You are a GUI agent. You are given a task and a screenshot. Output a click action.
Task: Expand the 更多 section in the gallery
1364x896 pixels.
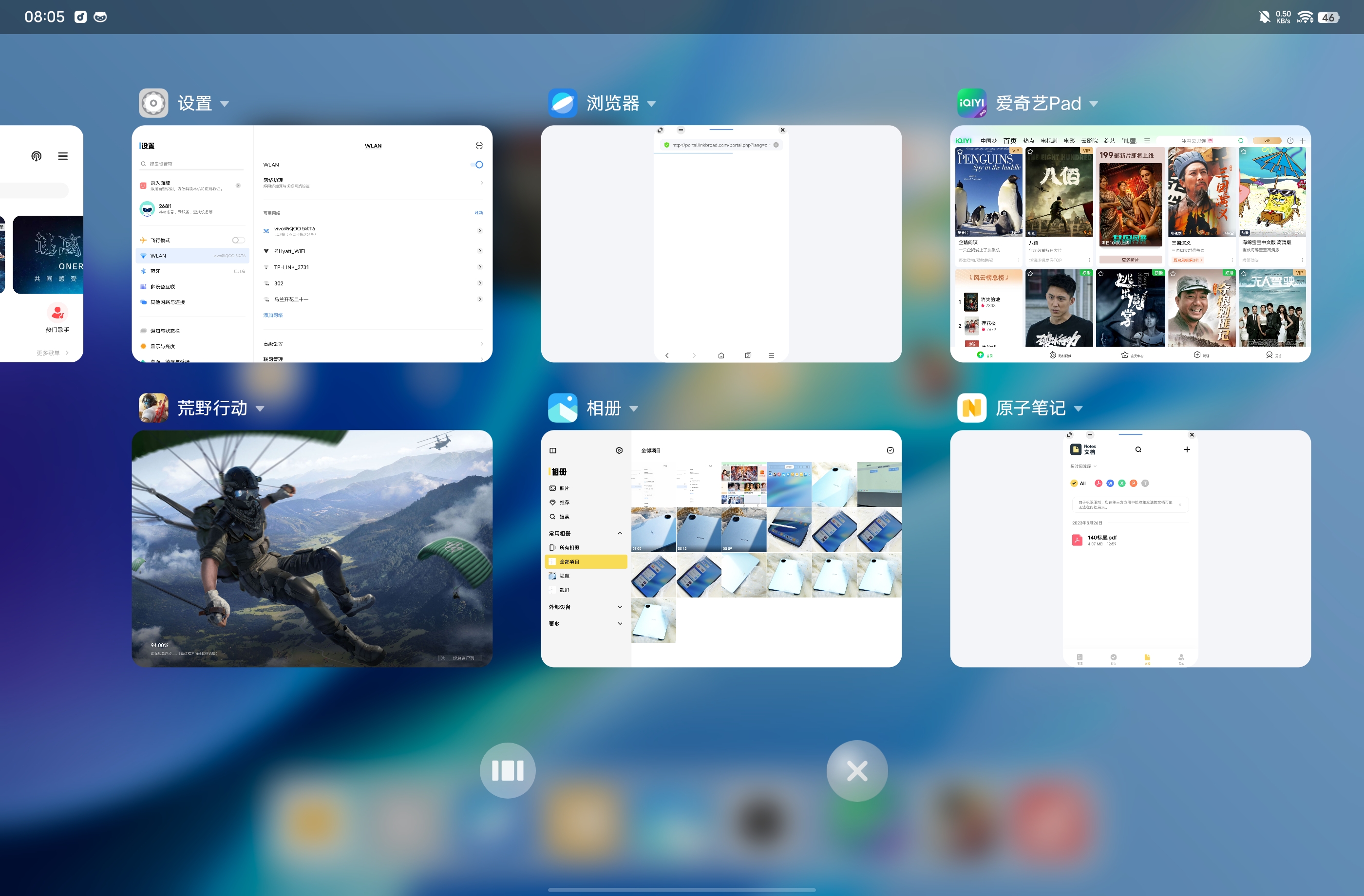point(620,623)
